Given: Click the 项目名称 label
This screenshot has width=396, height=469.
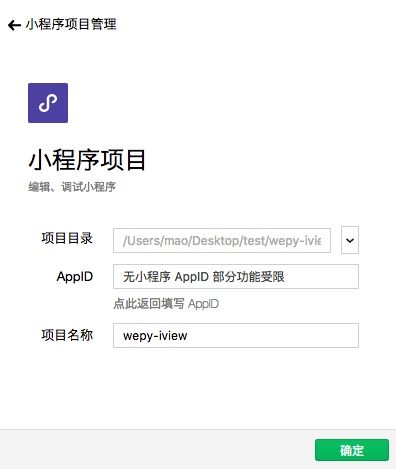Looking at the screenshot, I should (x=67, y=335).
